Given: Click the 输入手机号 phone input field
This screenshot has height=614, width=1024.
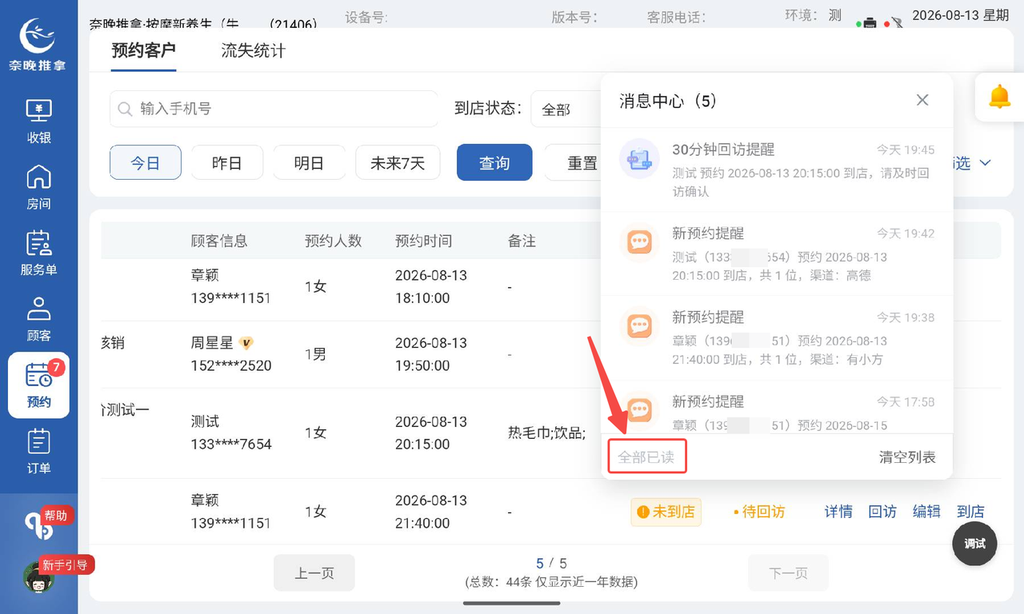Looking at the screenshot, I should 274,108.
